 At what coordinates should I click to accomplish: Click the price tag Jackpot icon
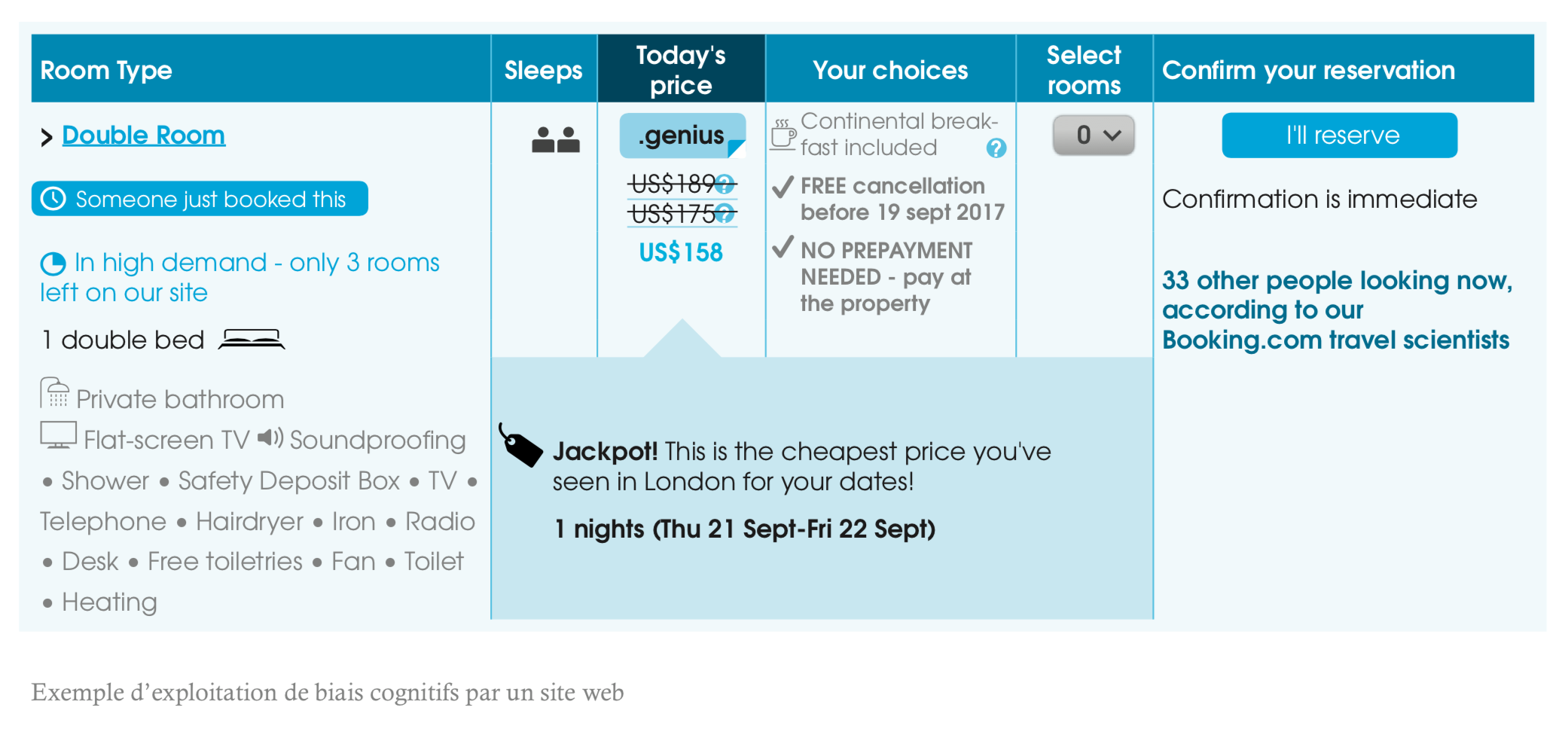[x=520, y=446]
